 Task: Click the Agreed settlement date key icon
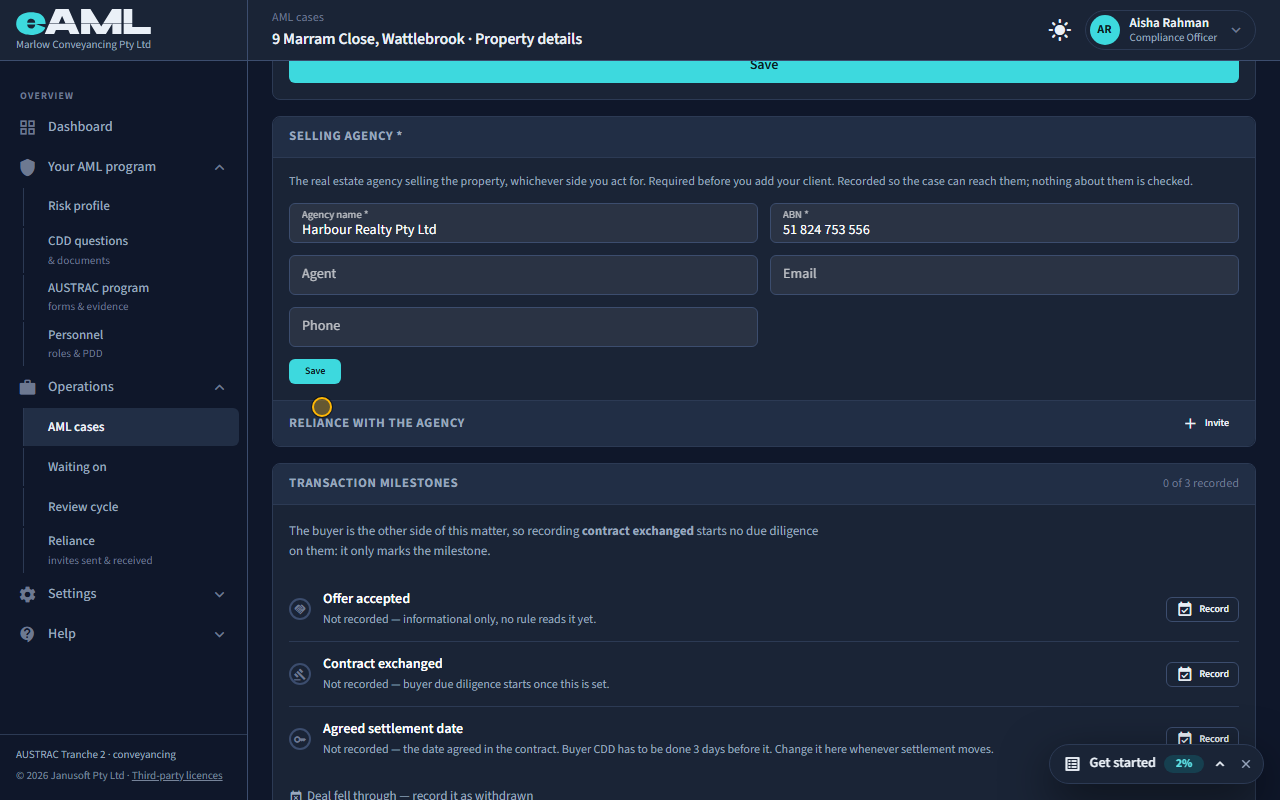pos(300,739)
